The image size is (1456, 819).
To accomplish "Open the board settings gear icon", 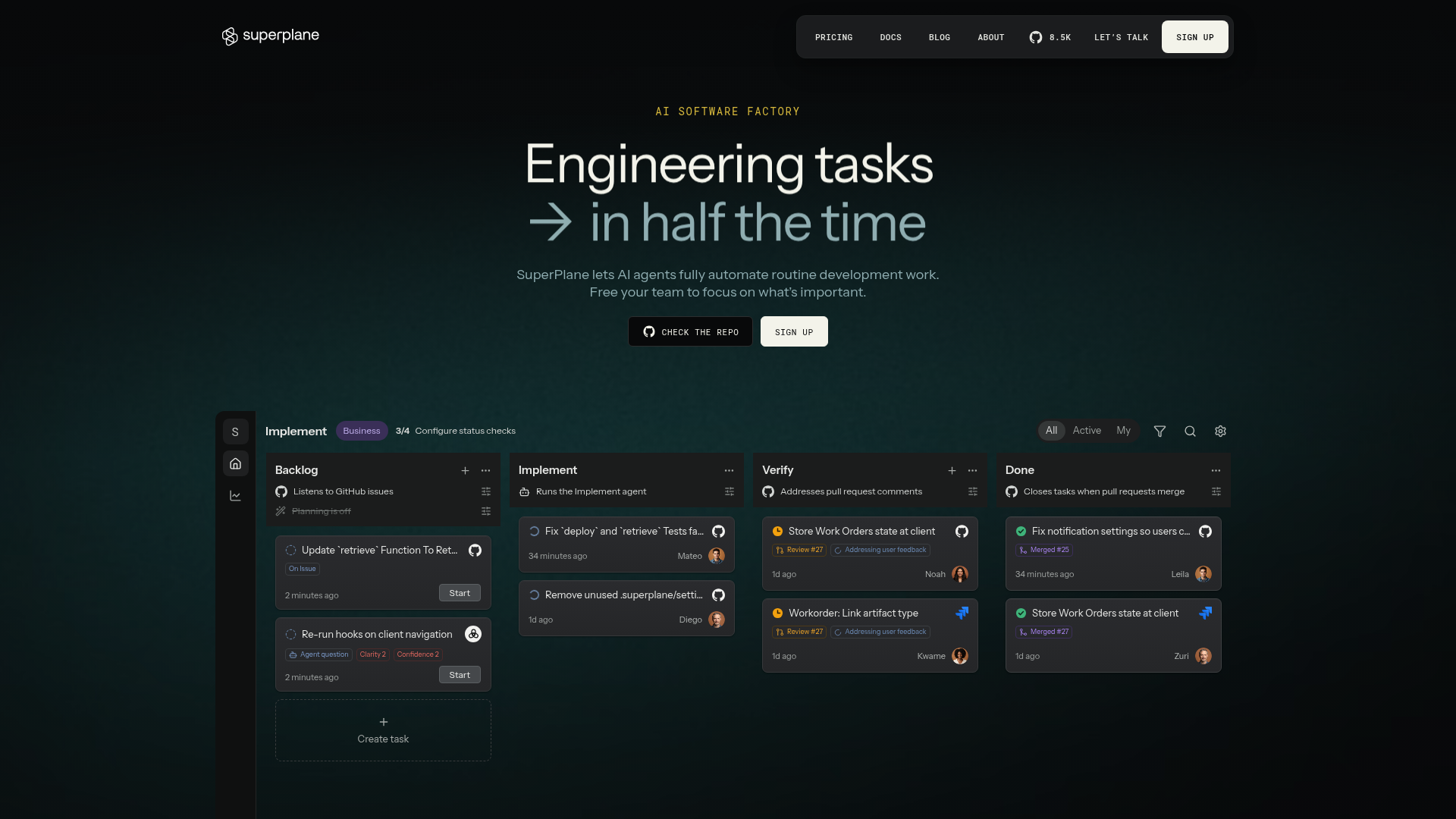I will 1220,431.
